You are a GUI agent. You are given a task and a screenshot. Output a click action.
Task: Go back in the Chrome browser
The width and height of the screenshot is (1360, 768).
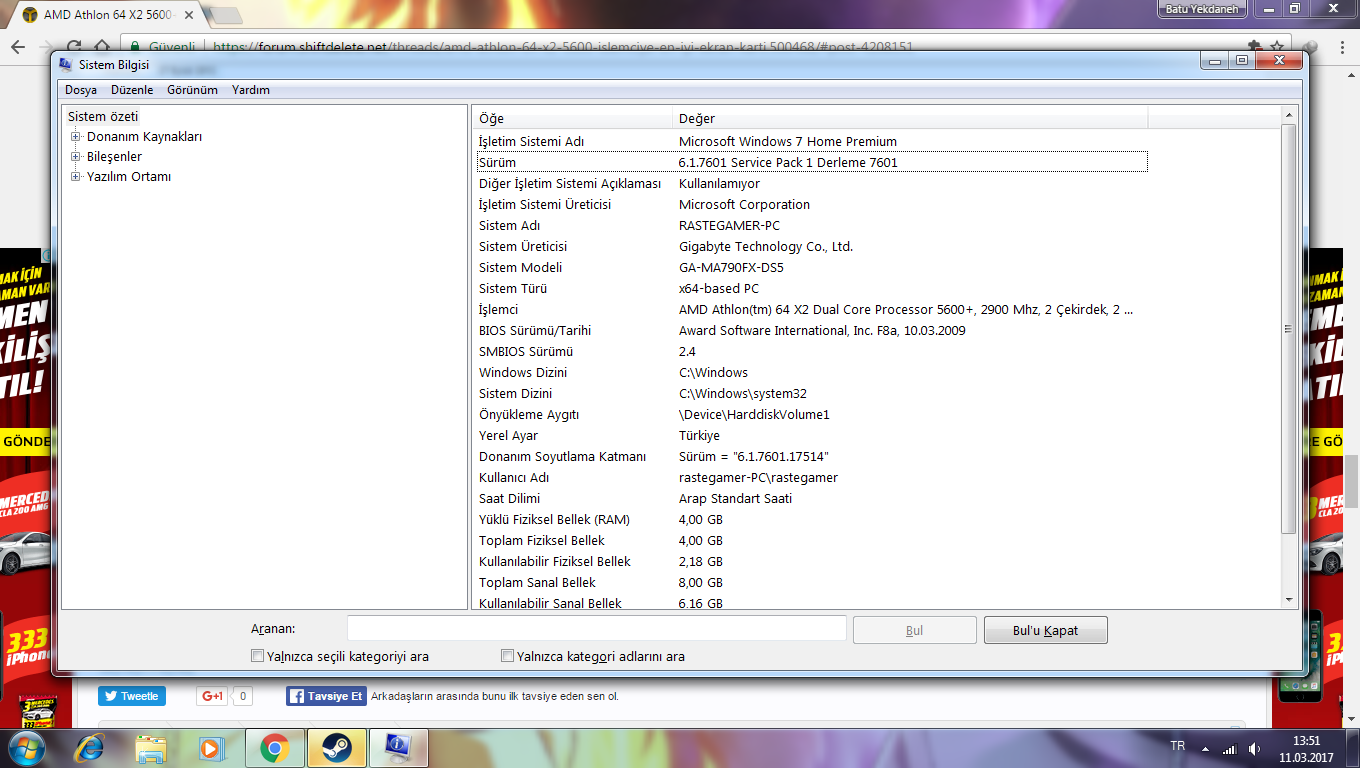[x=17, y=47]
